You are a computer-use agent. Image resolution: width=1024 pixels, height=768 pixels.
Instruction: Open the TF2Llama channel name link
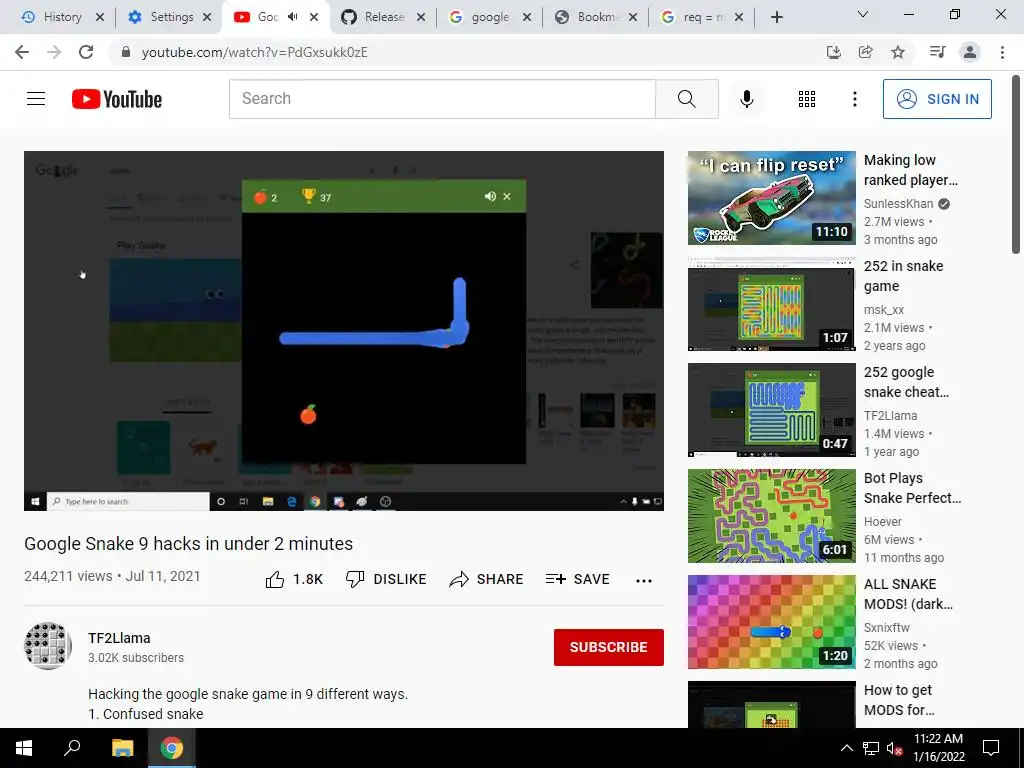[119, 638]
